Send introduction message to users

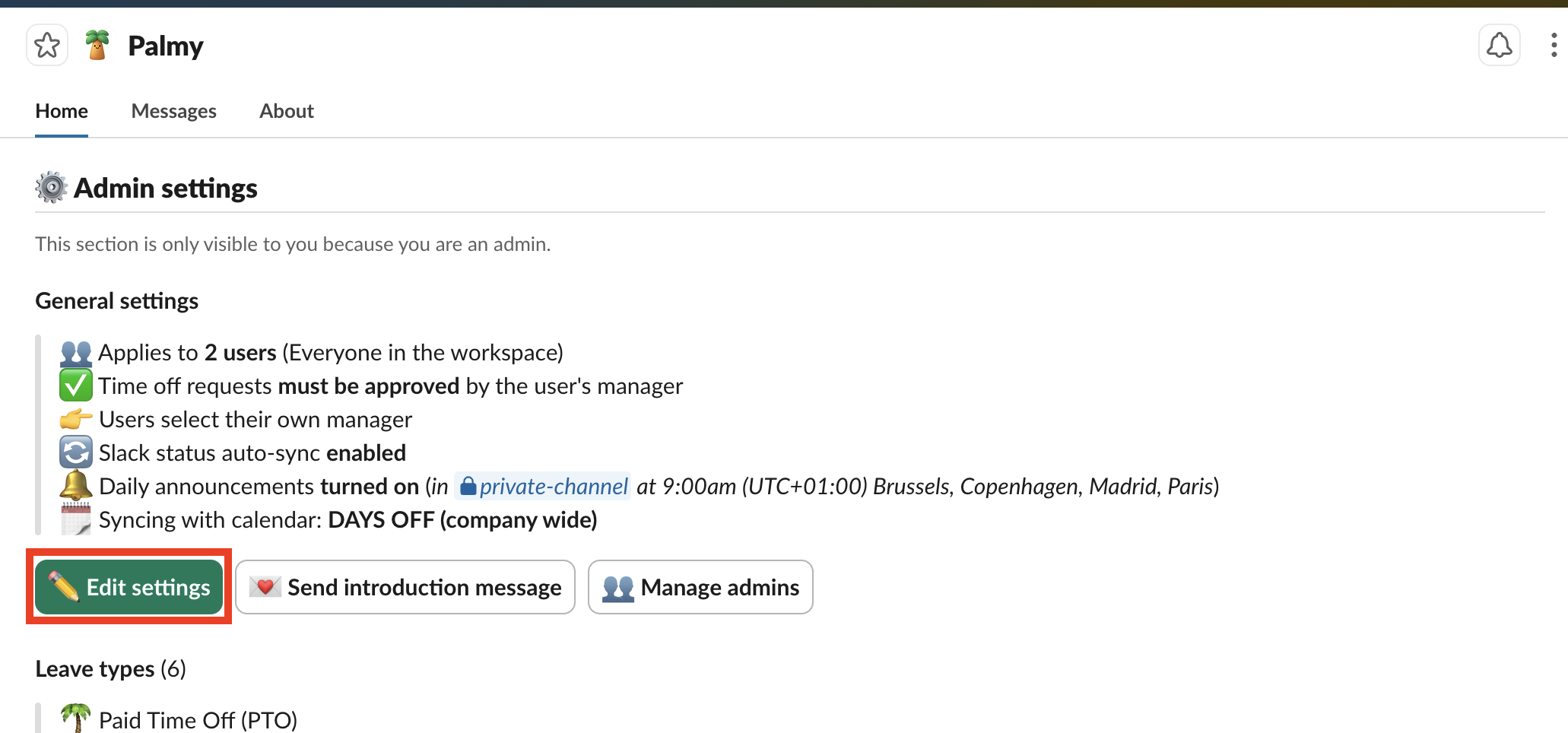click(405, 587)
